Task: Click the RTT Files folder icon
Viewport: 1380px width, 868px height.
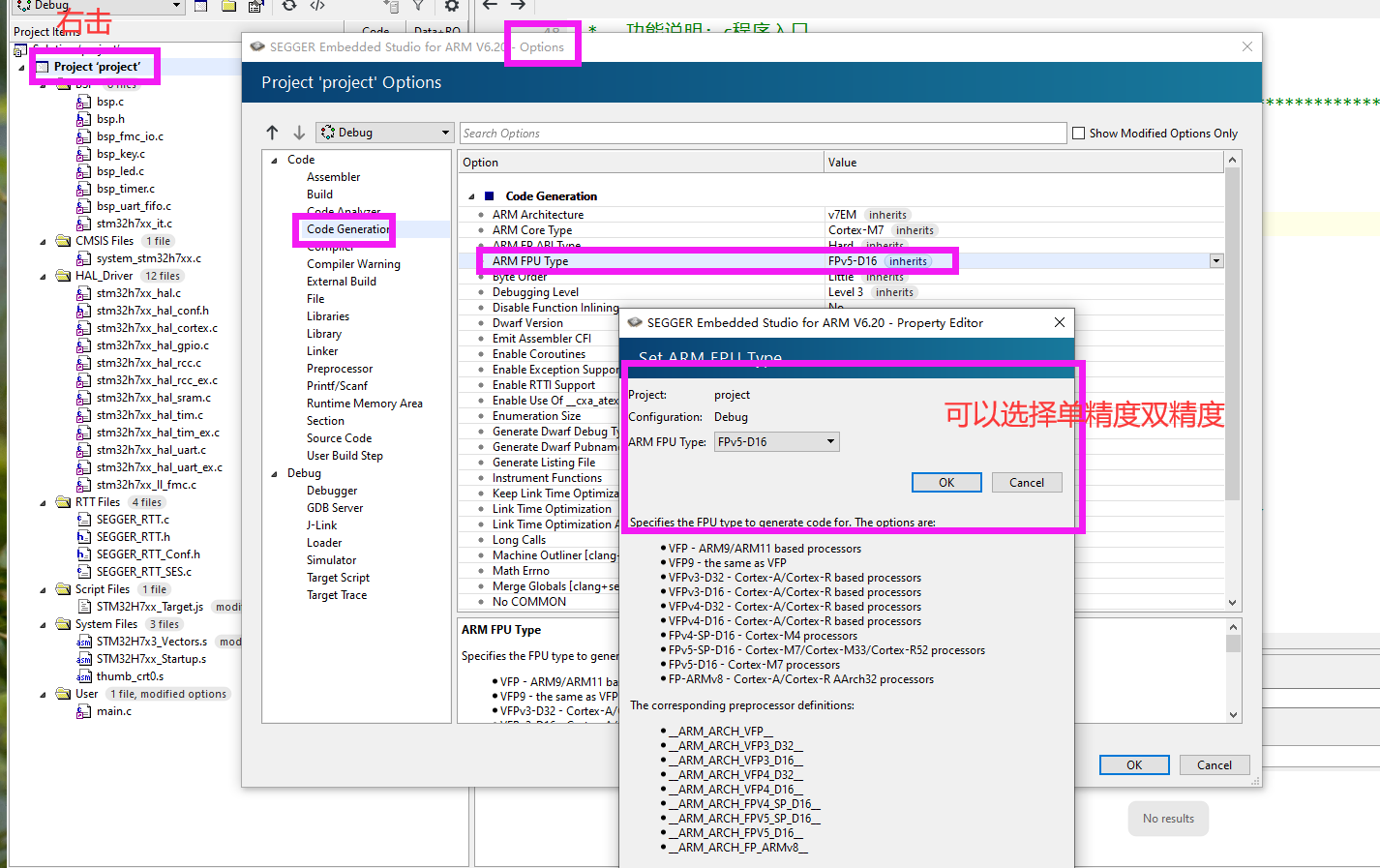Action: click(x=64, y=502)
